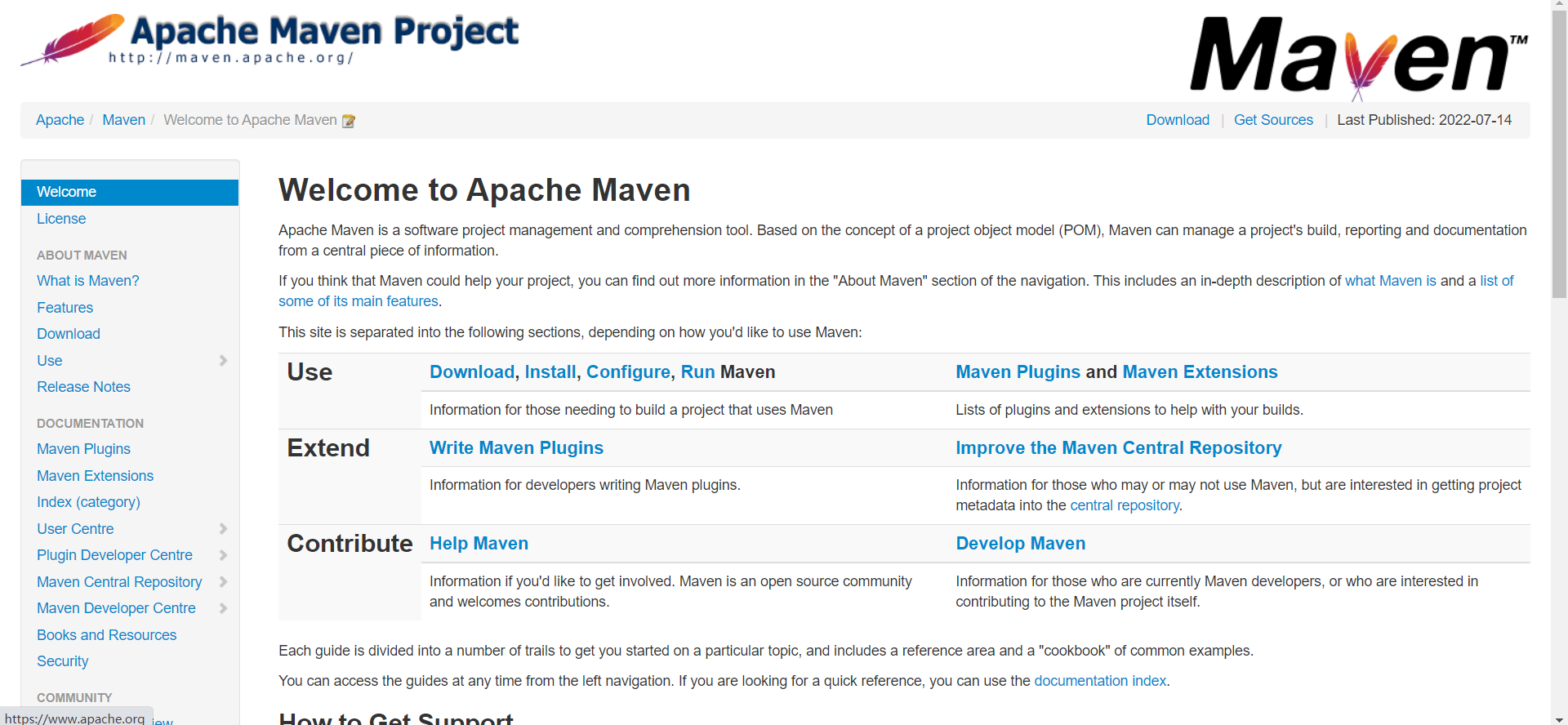Follow the documentation index link

pos(1100,681)
